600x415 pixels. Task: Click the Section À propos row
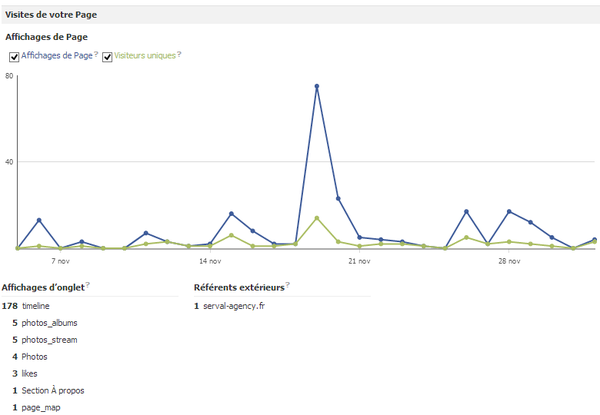tap(48, 391)
